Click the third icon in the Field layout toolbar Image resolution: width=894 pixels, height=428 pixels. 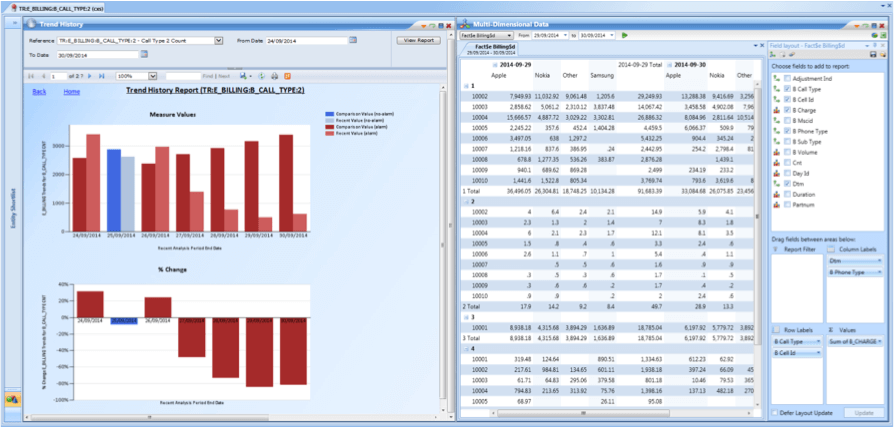(x=792, y=55)
